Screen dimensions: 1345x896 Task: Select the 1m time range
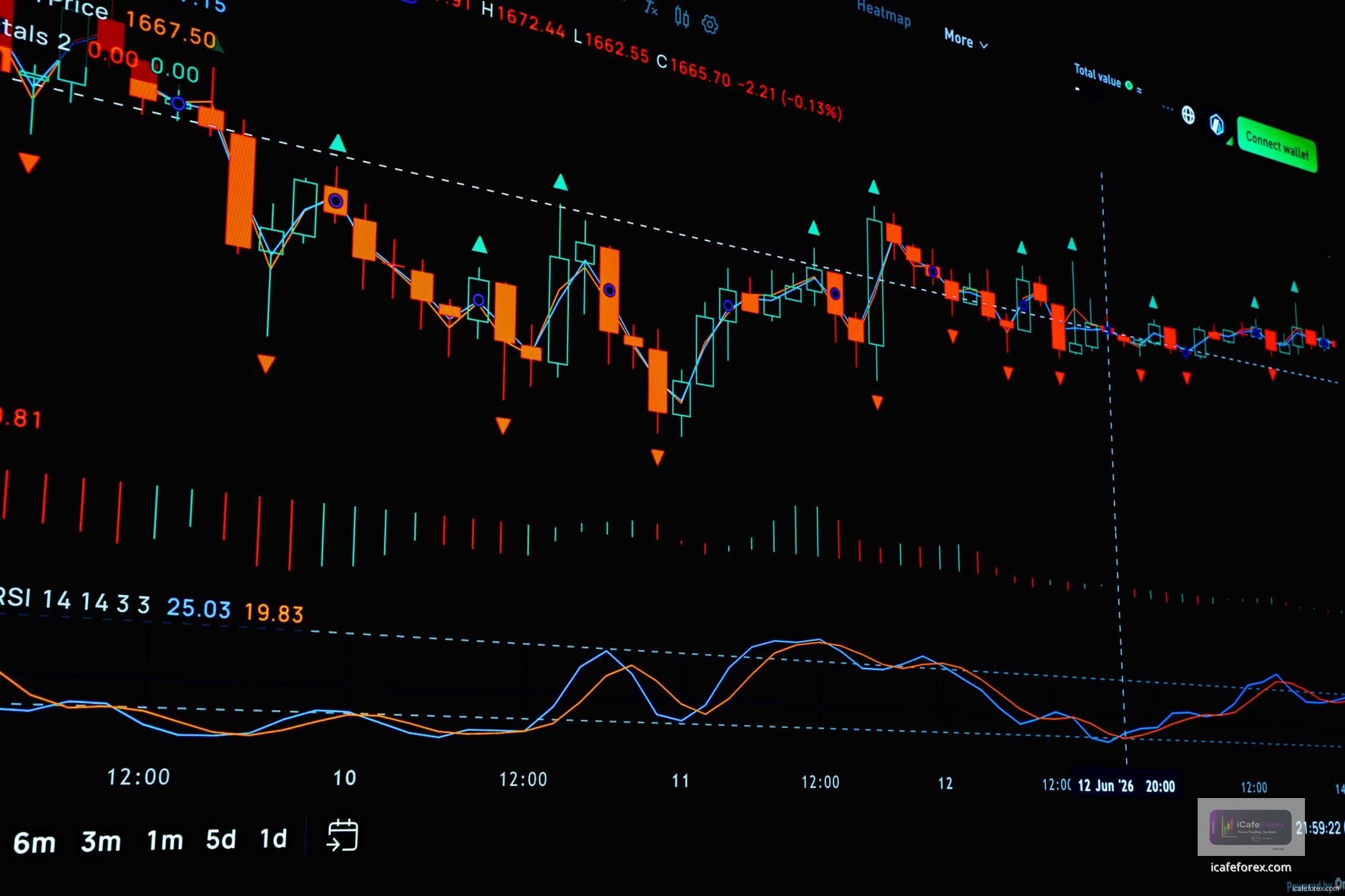(165, 840)
